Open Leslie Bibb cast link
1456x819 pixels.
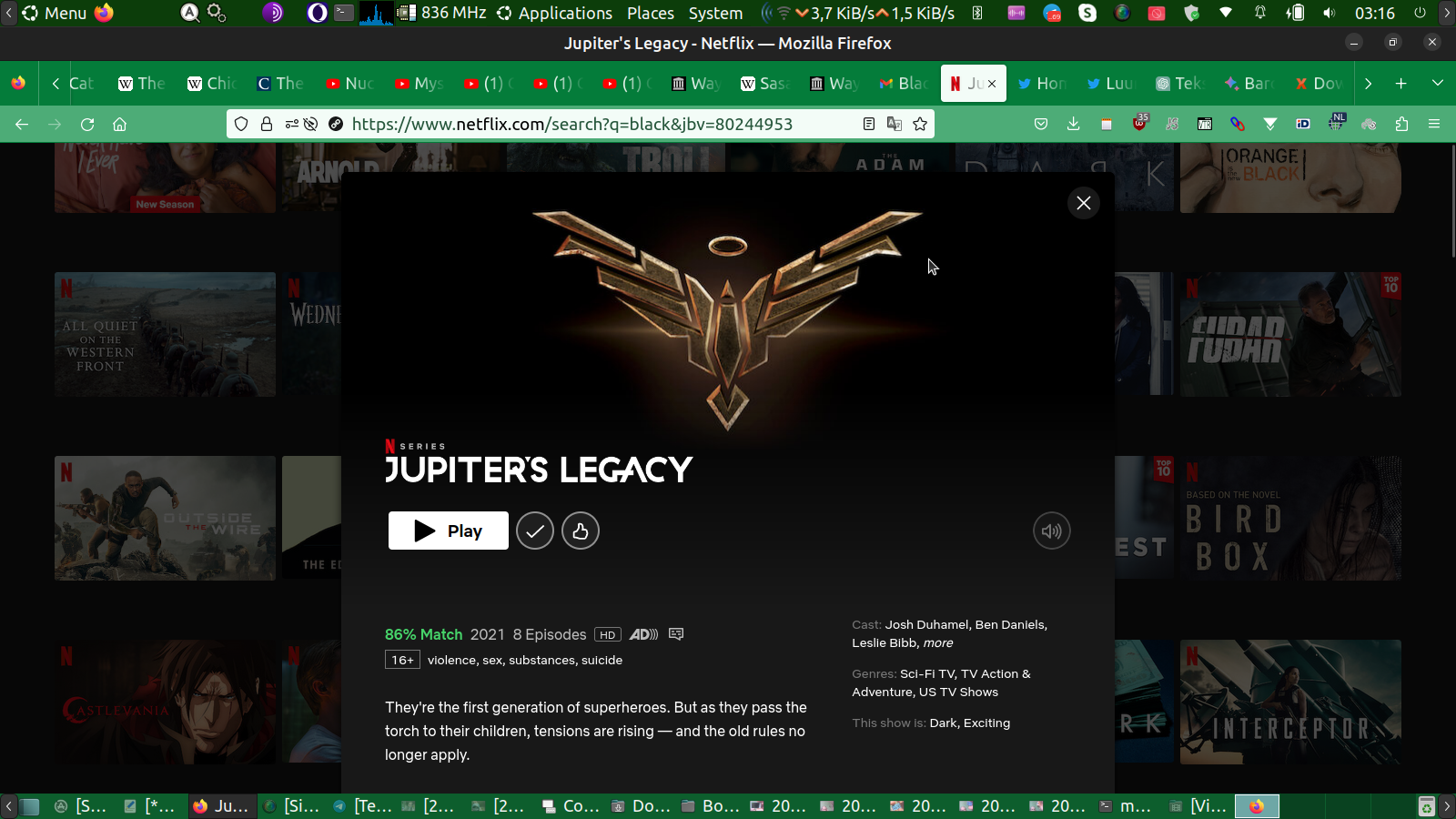coord(885,642)
